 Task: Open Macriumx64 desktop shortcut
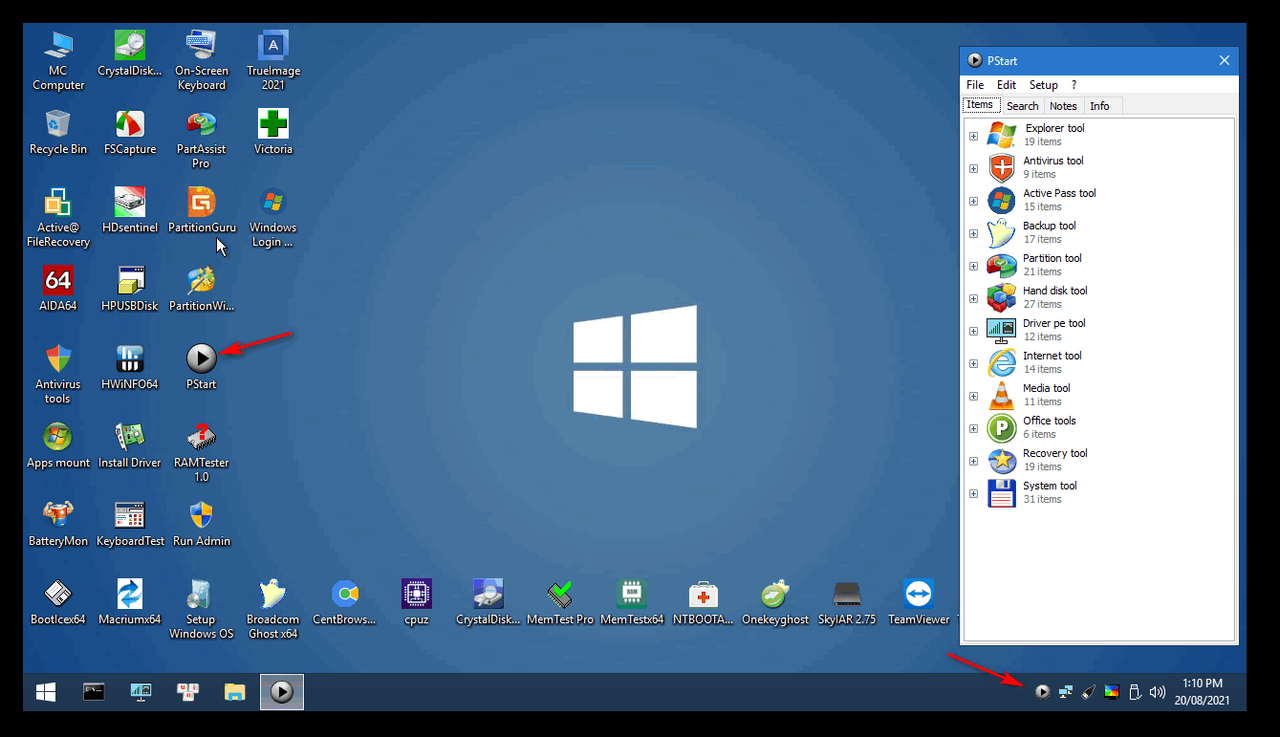point(130,601)
